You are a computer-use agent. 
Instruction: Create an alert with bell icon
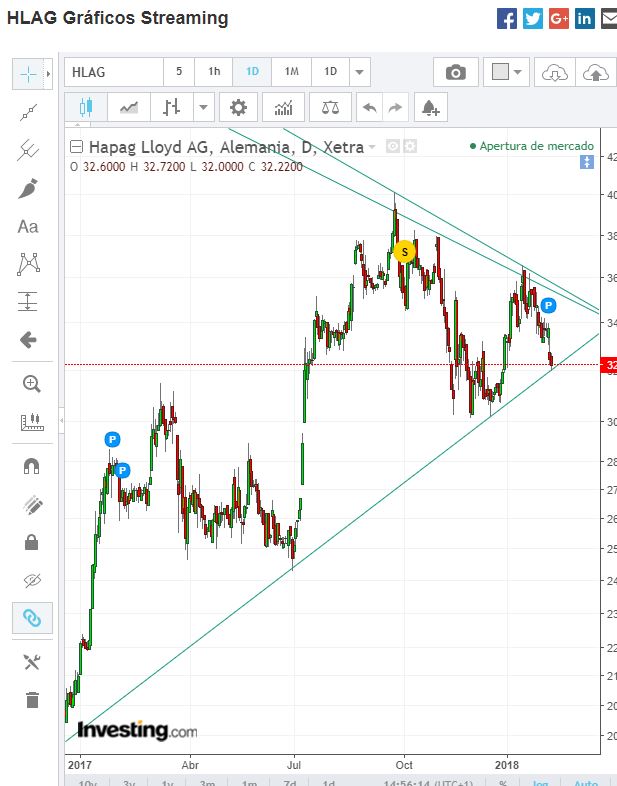pos(431,107)
